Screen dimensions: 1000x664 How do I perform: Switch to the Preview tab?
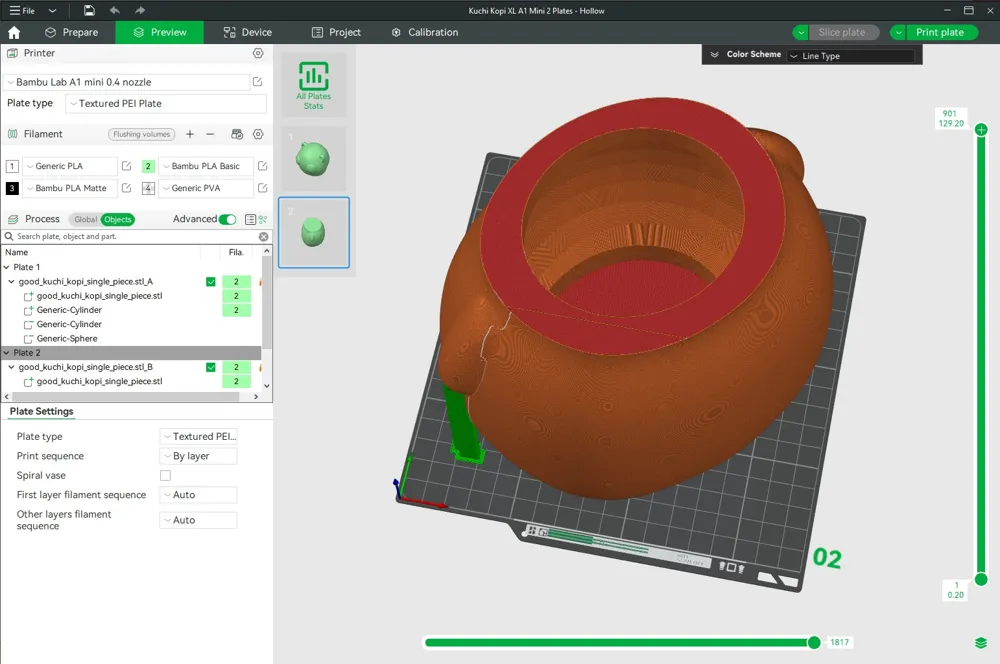[159, 33]
